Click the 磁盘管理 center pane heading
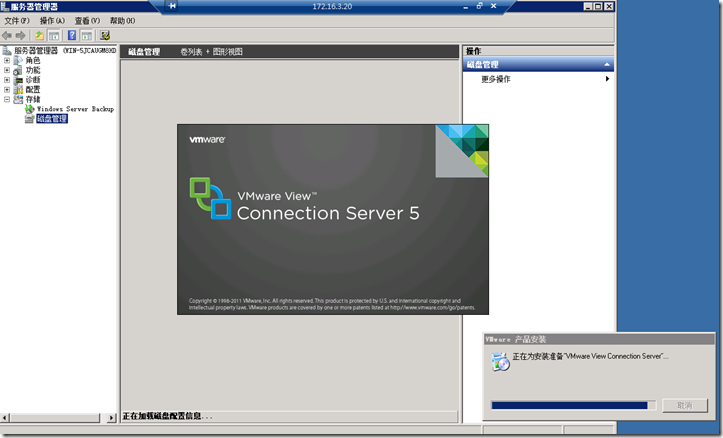 coord(144,52)
